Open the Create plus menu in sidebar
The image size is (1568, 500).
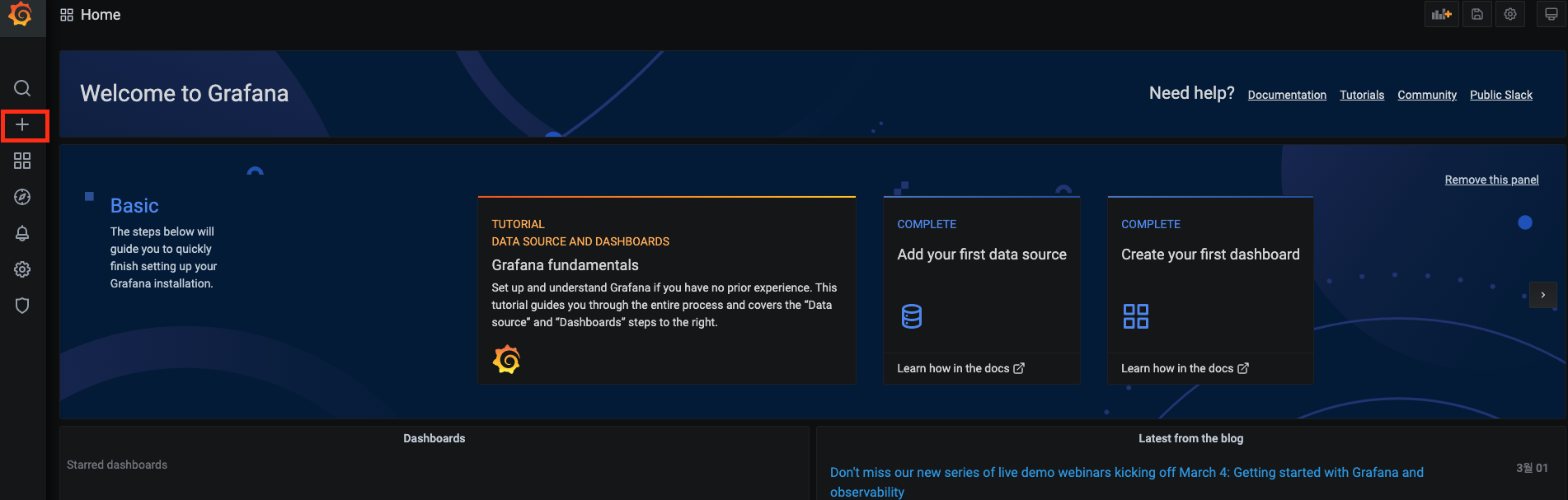[x=22, y=124]
